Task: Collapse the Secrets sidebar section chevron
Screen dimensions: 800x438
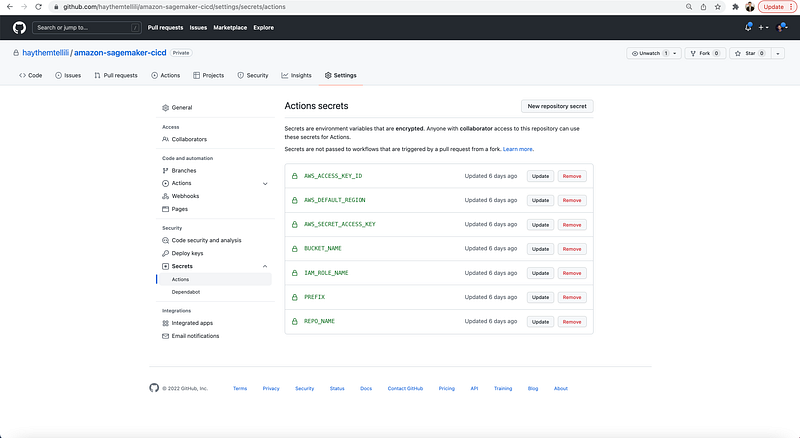Action: coord(265,266)
